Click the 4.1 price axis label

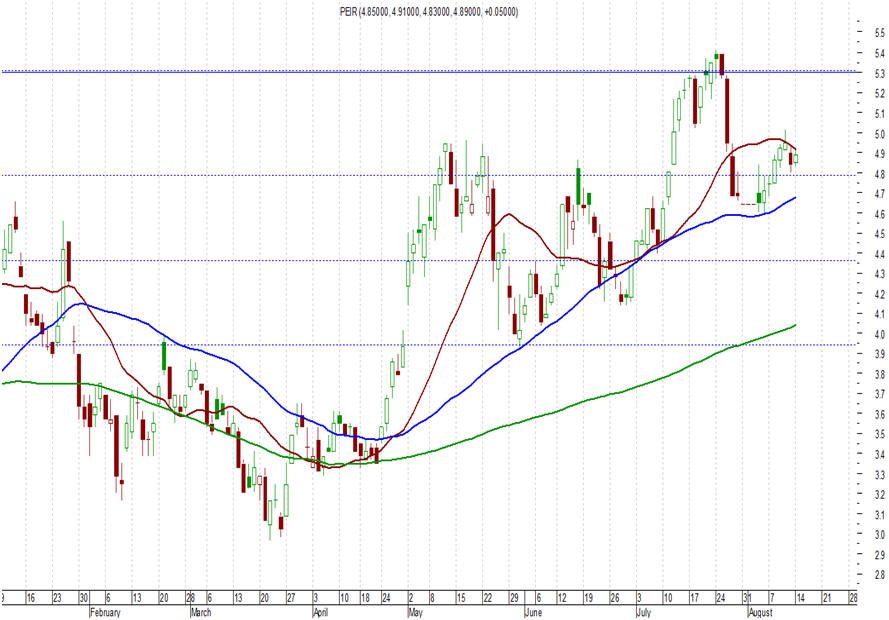tap(879, 314)
